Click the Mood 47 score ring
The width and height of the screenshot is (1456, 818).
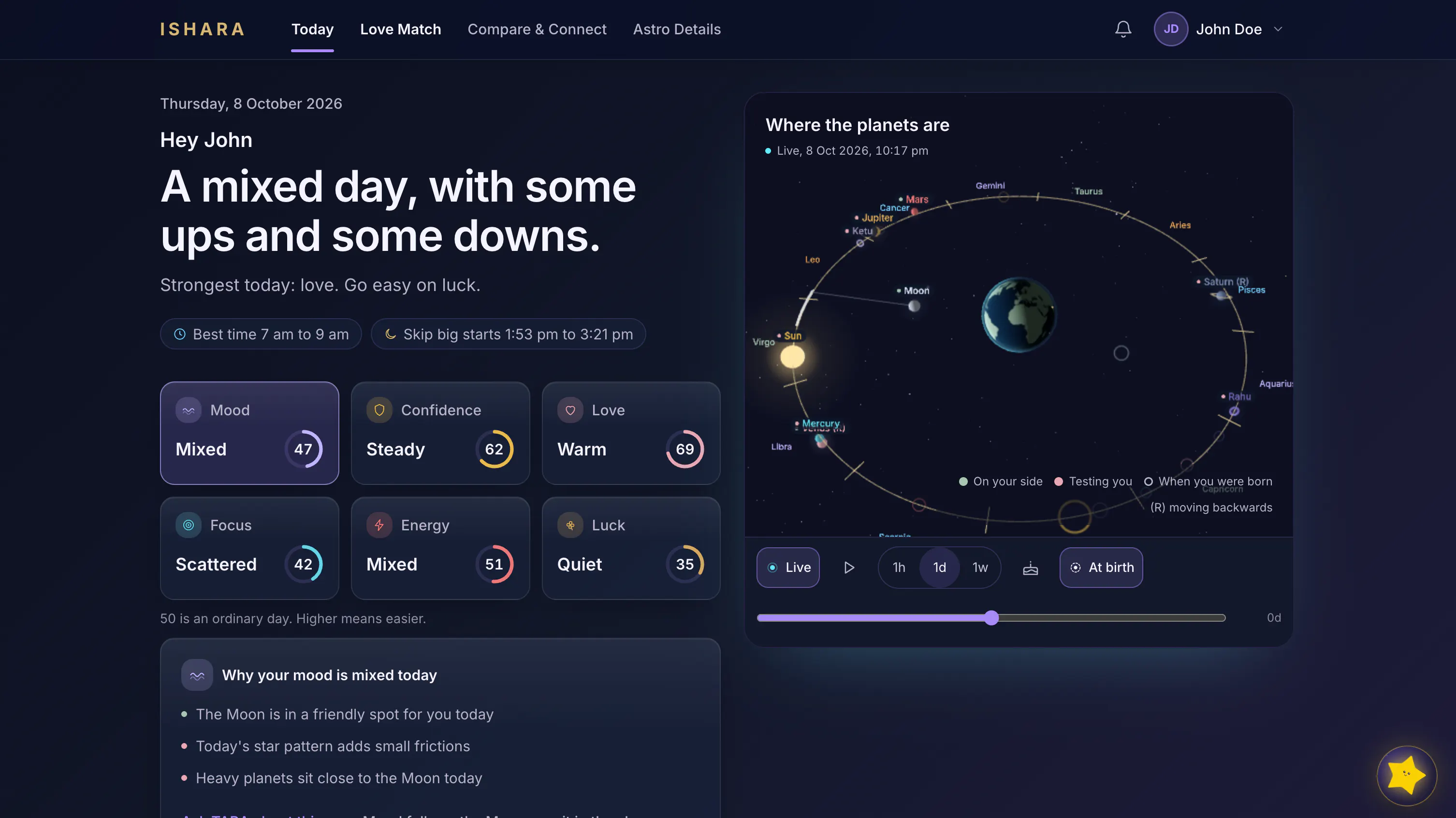304,449
